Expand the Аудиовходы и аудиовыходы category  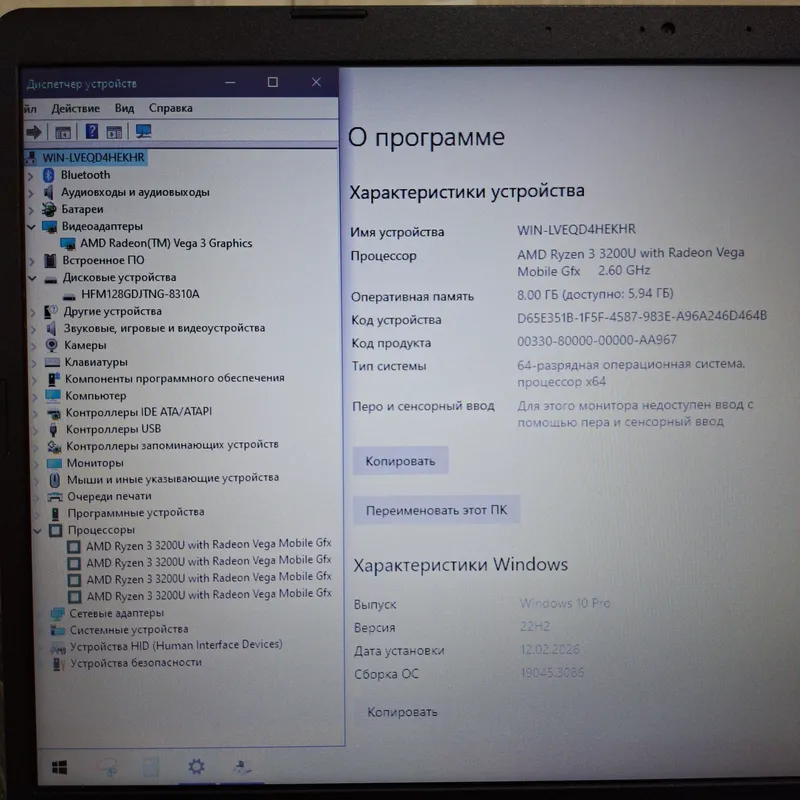pos(31,193)
